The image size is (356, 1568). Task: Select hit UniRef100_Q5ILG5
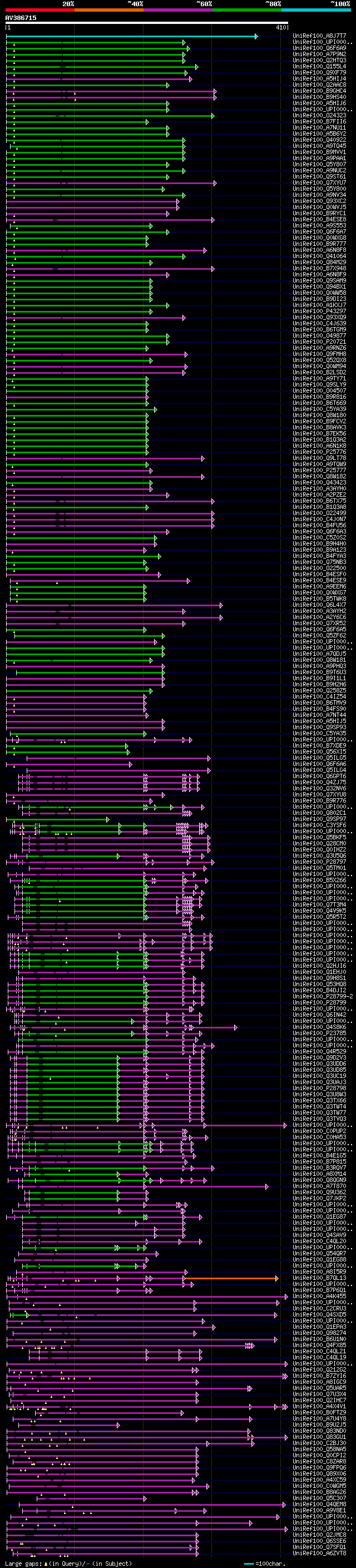[x=319, y=757]
